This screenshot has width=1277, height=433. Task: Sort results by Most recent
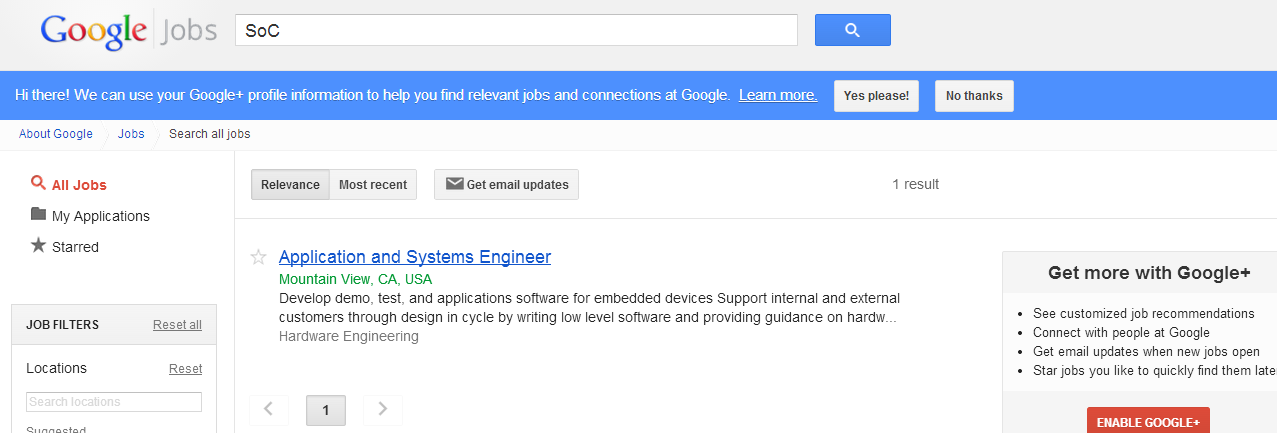point(373,184)
